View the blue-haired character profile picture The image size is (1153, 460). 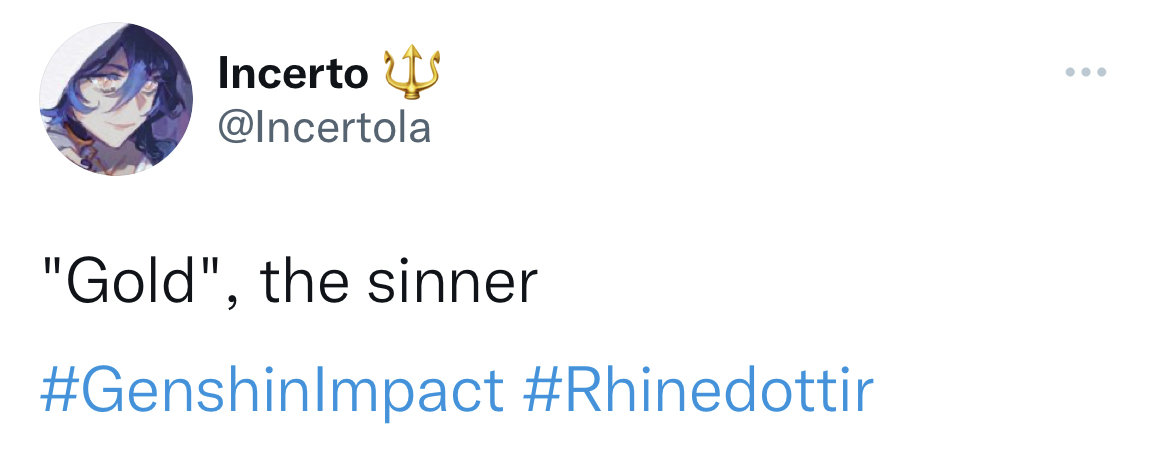point(115,98)
